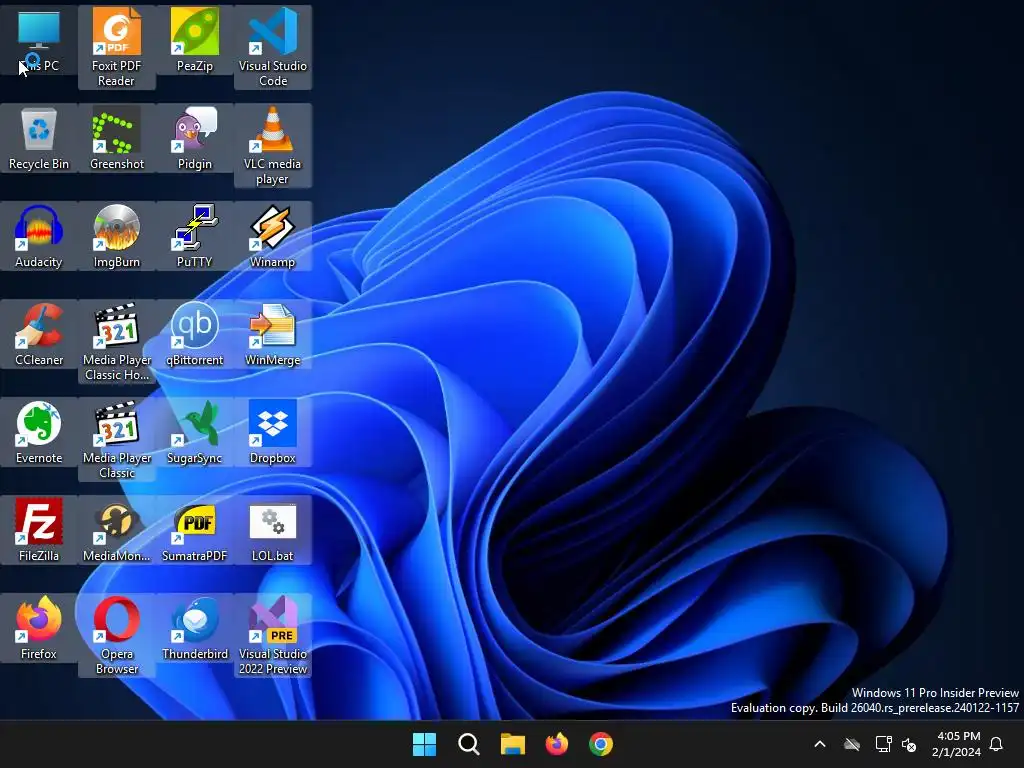Select the Pidgin desktop icon
1024x768 pixels.
tap(195, 138)
